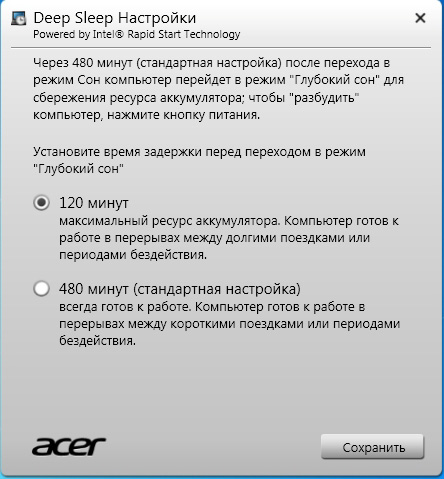Click the "480 минут (стандартная настройка)" option label
This screenshot has width=444, height=479.
[180, 289]
